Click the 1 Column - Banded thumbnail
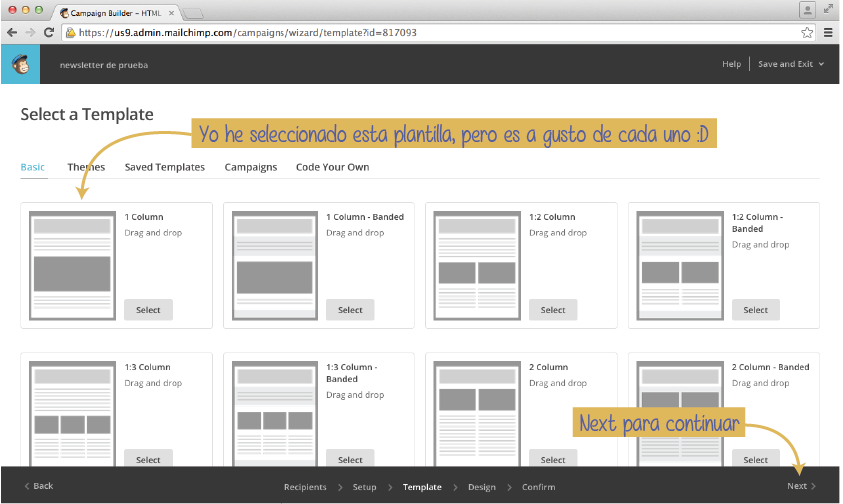 (x=275, y=265)
